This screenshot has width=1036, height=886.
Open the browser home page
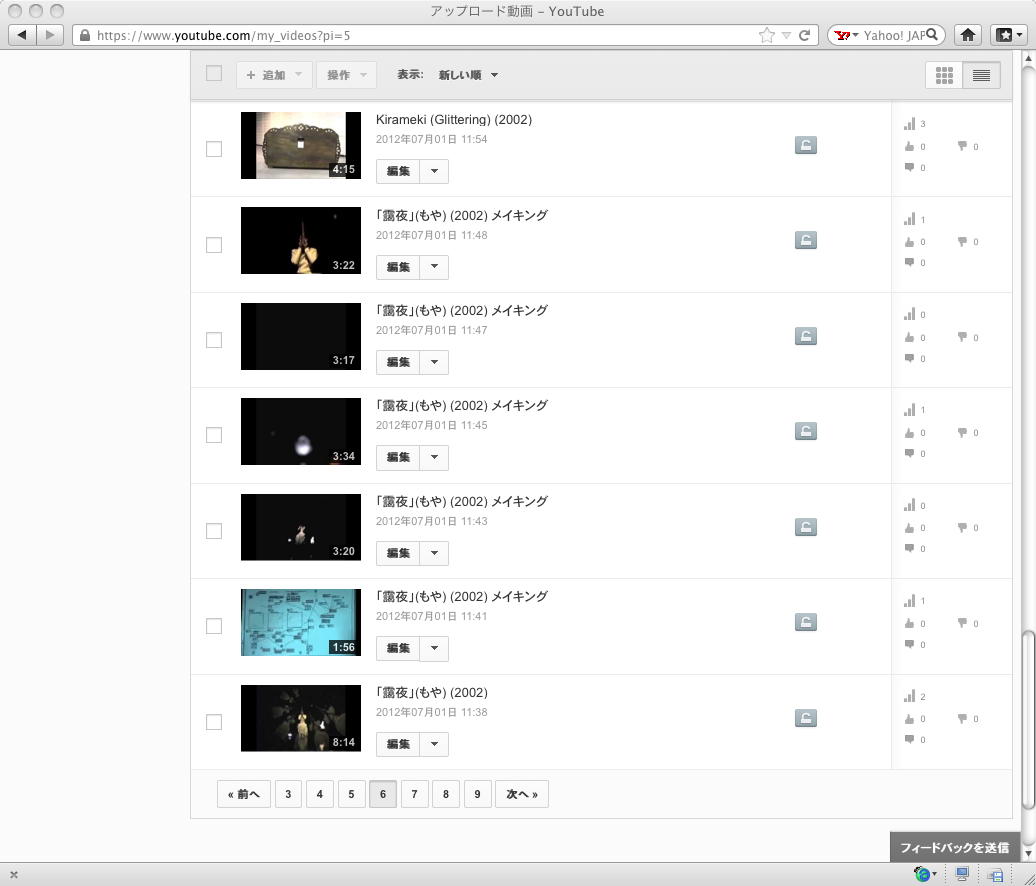(x=968, y=35)
